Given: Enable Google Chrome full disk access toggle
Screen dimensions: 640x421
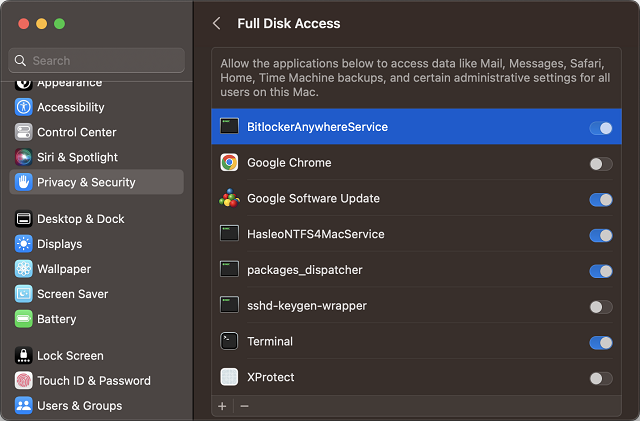Looking at the screenshot, I should [601, 164].
